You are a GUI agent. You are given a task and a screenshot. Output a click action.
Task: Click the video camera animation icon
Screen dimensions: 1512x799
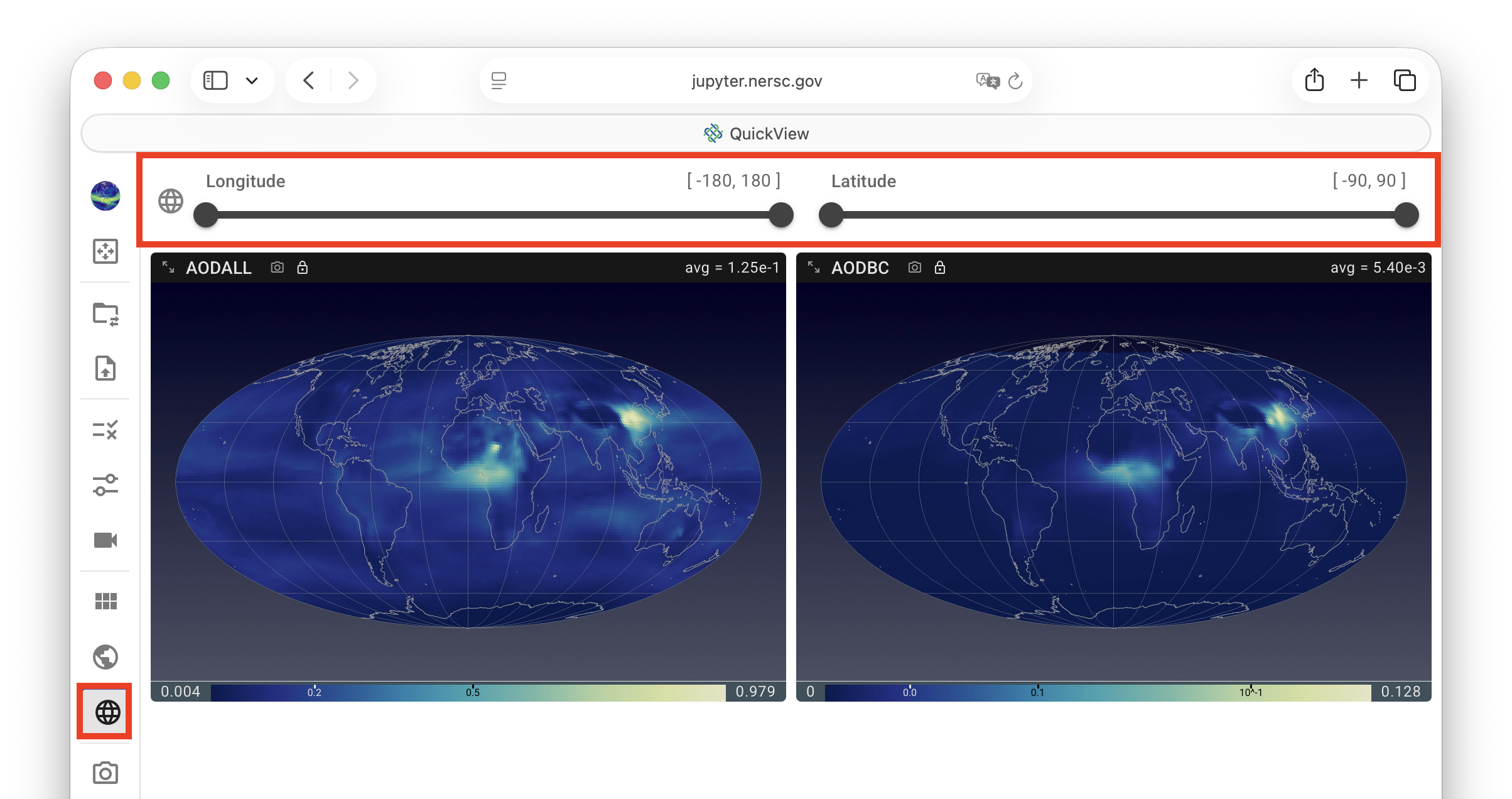(x=105, y=540)
